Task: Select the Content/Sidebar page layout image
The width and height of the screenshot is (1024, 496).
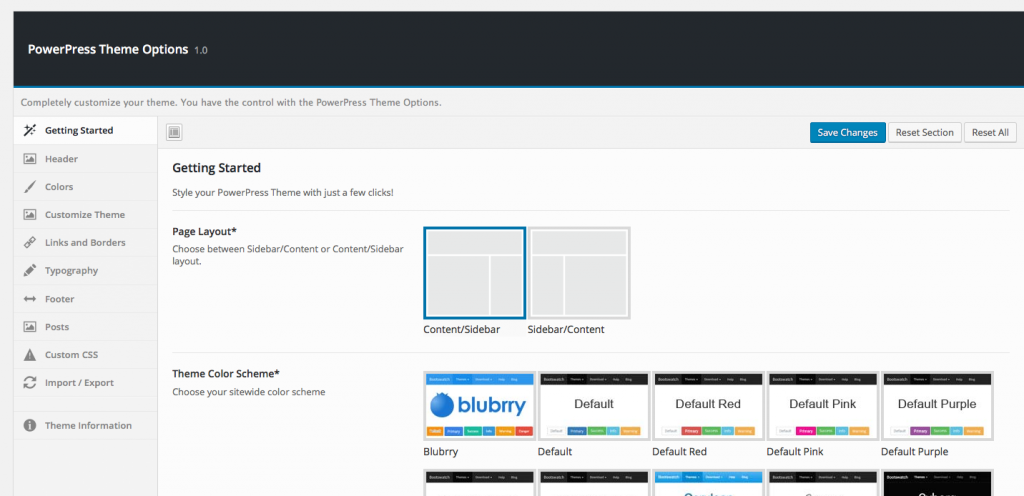Action: click(474, 273)
